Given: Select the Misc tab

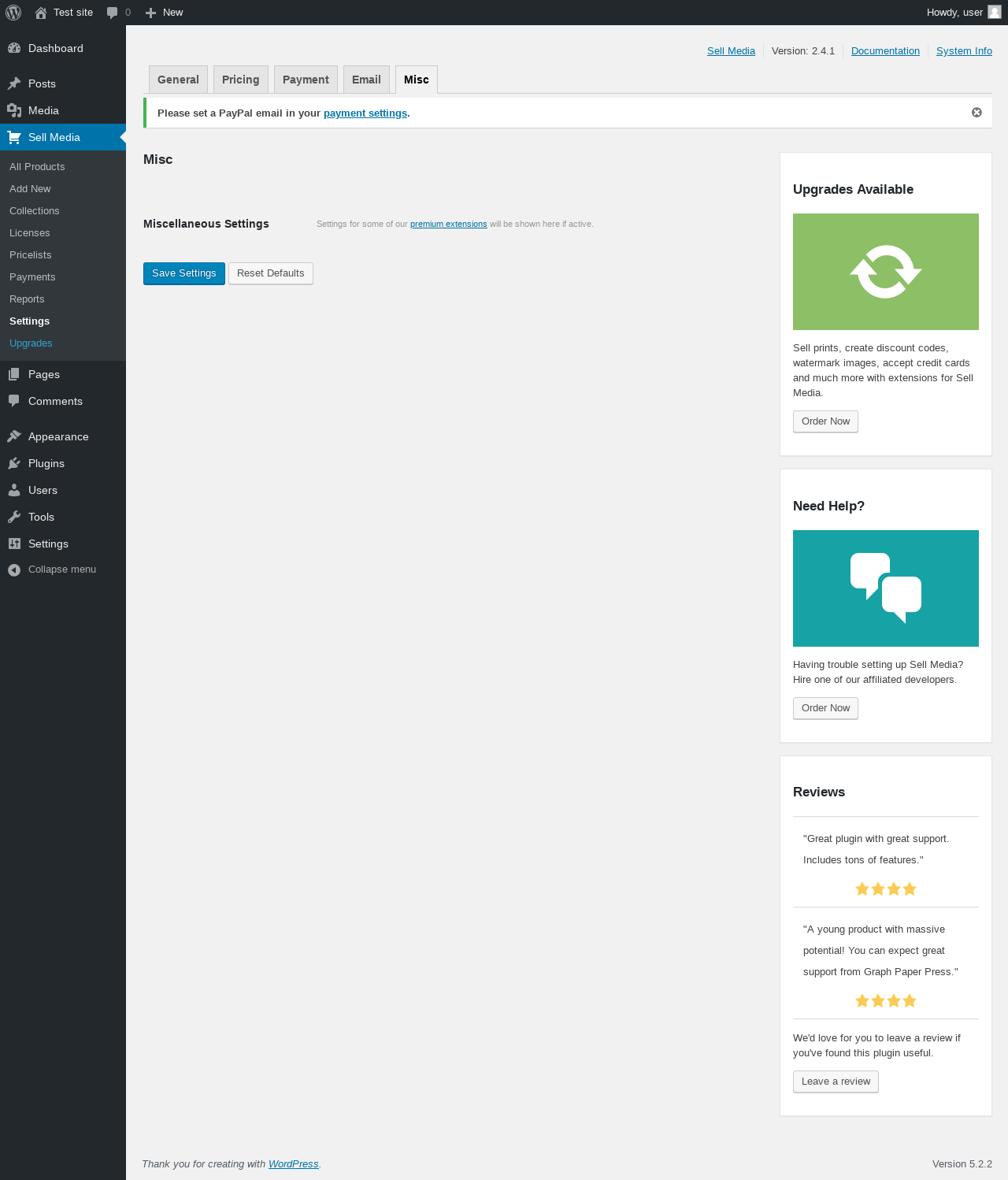Looking at the screenshot, I should pos(417,80).
